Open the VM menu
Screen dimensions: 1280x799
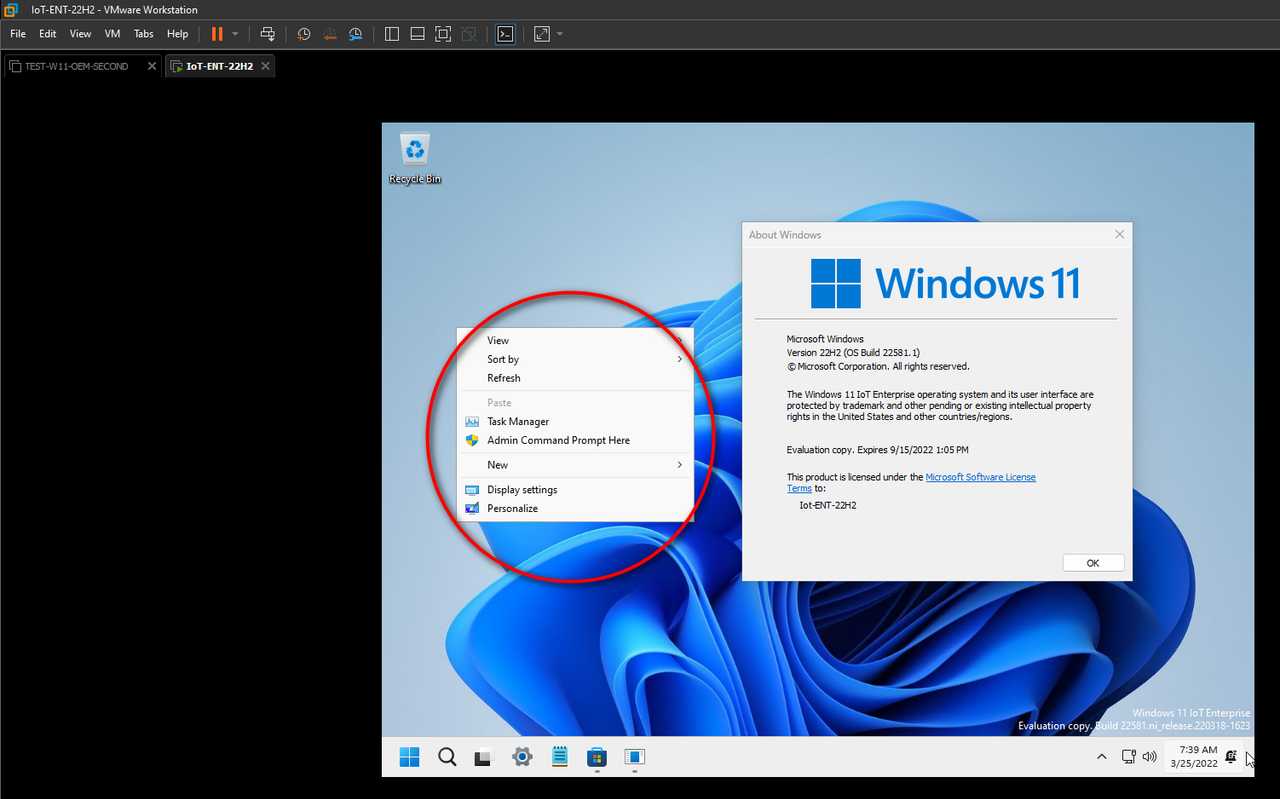(x=112, y=34)
